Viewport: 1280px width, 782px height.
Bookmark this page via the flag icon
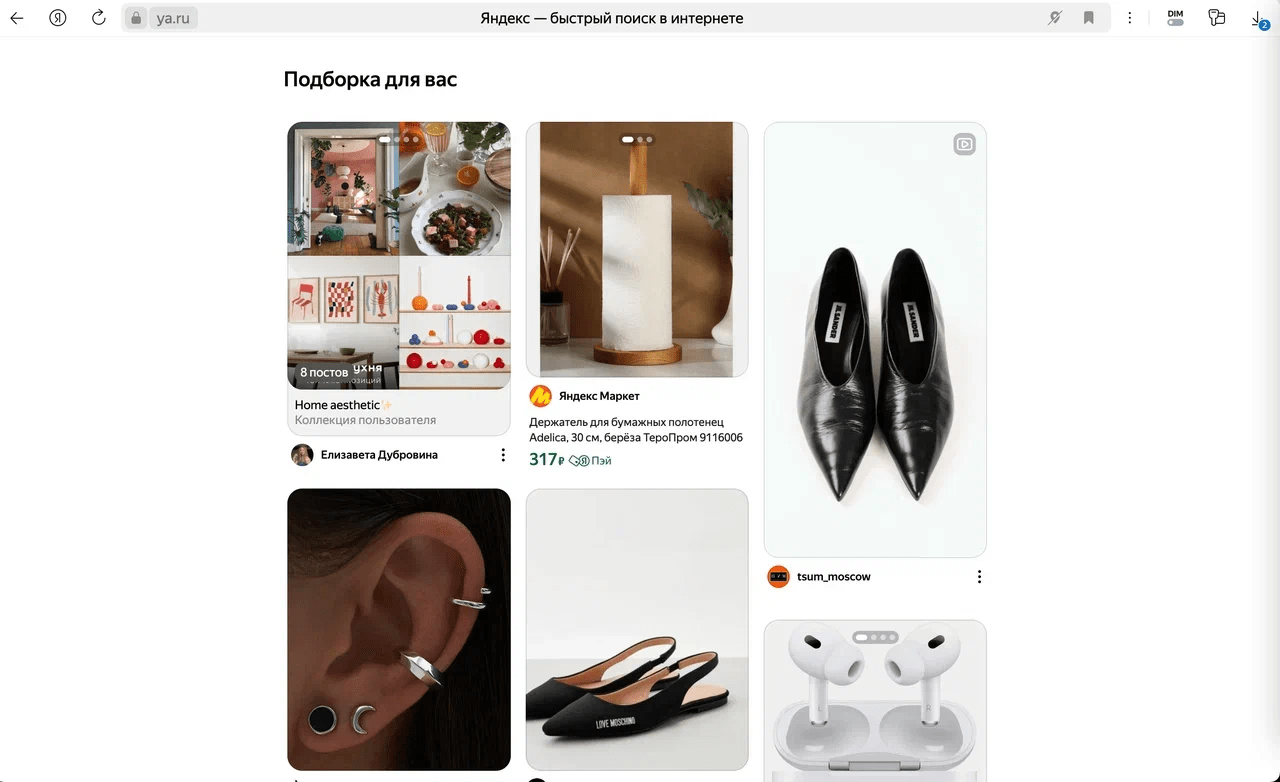click(x=1089, y=18)
